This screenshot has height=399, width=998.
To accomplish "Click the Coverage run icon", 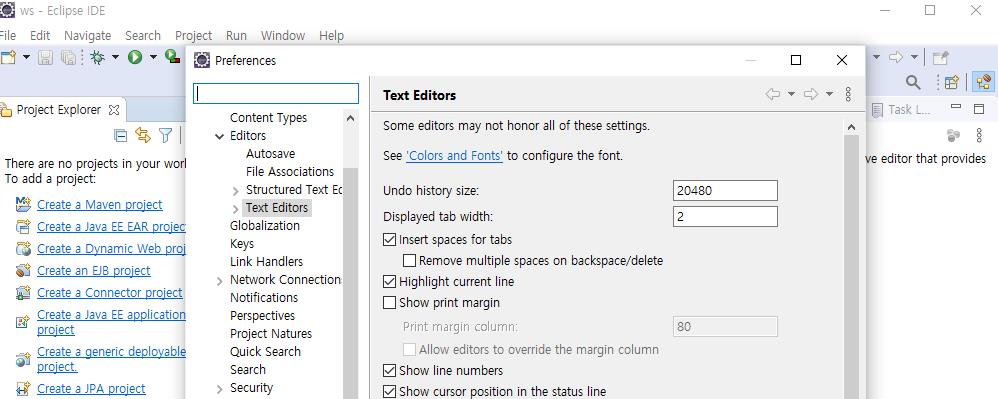I will [172, 57].
